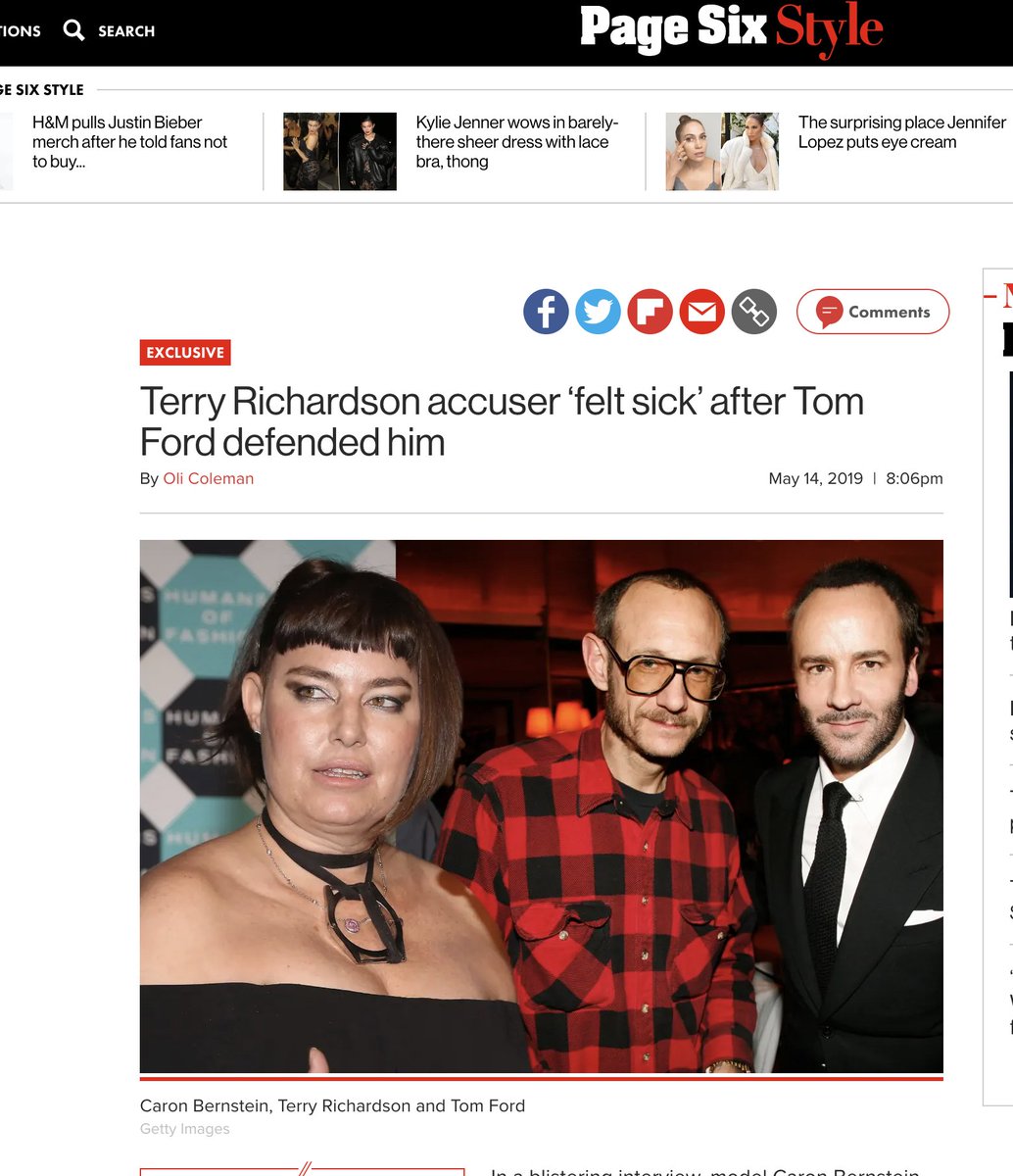This screenshot has height=1176, width=1013.
Task: Read H&M pulls Justin Bieber merch story
Action: coord(129,142)
